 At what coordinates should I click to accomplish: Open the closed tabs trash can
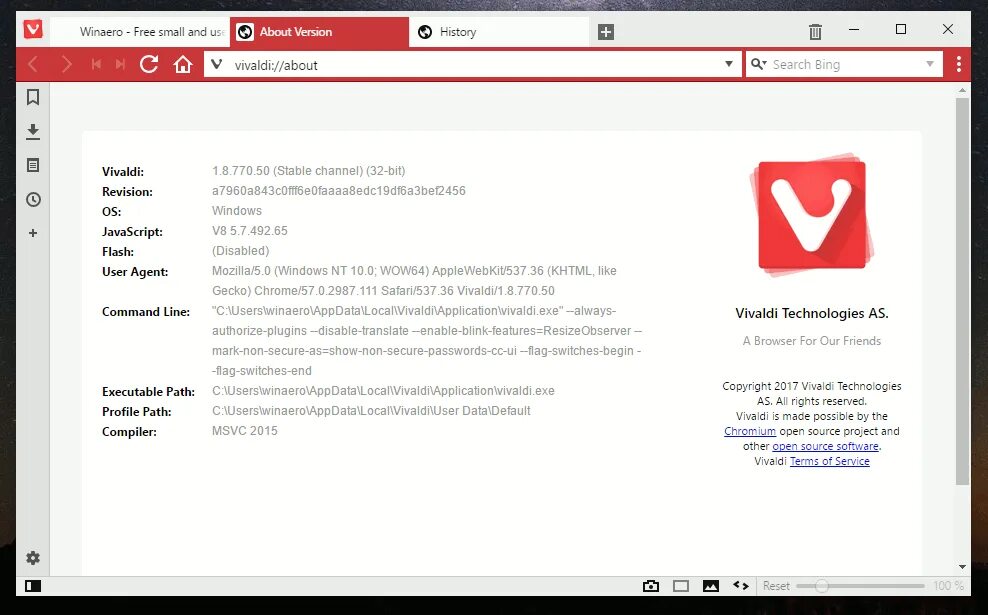pos(815,32)
